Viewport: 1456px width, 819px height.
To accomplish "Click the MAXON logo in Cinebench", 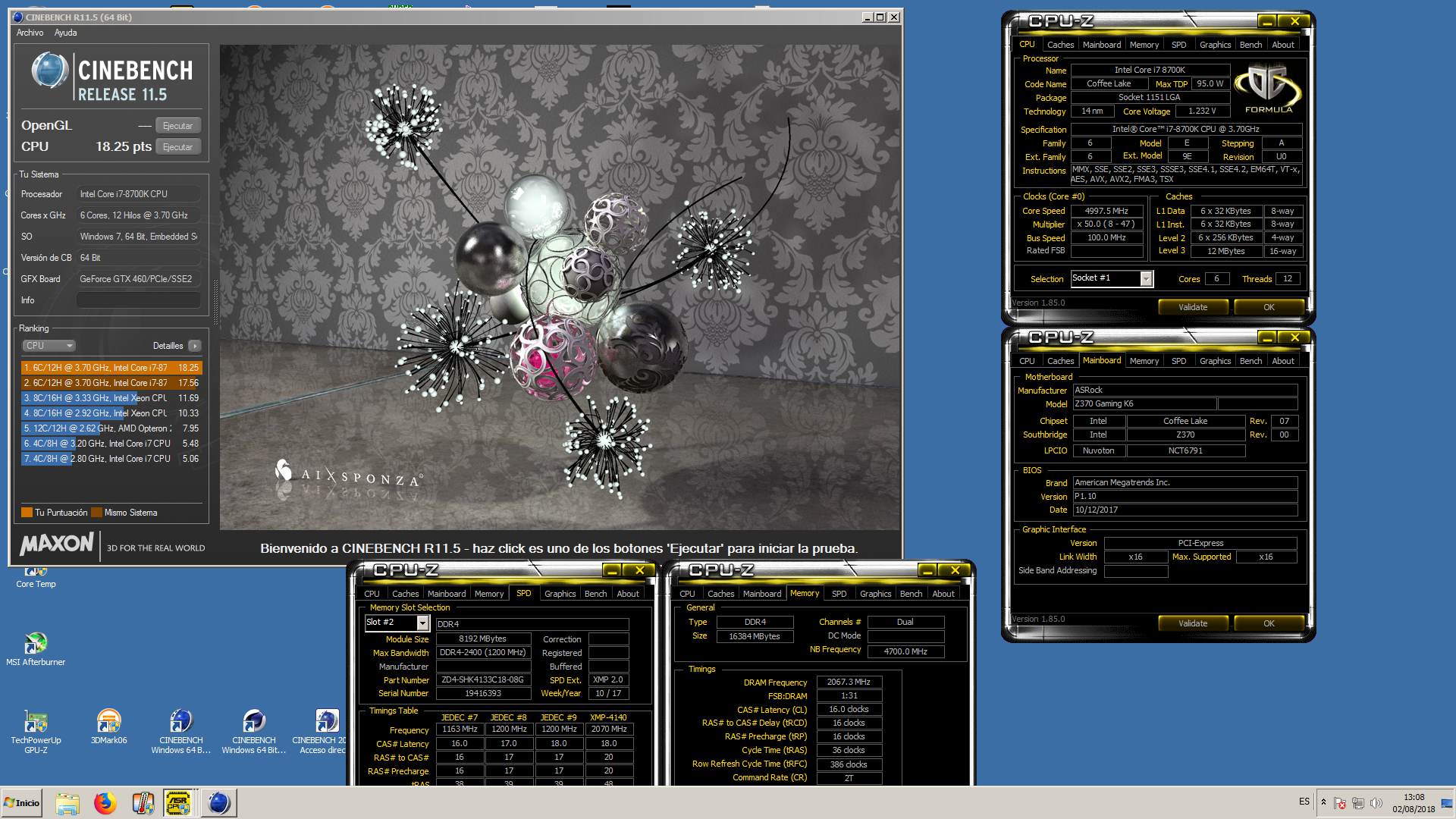I will 57,544.
